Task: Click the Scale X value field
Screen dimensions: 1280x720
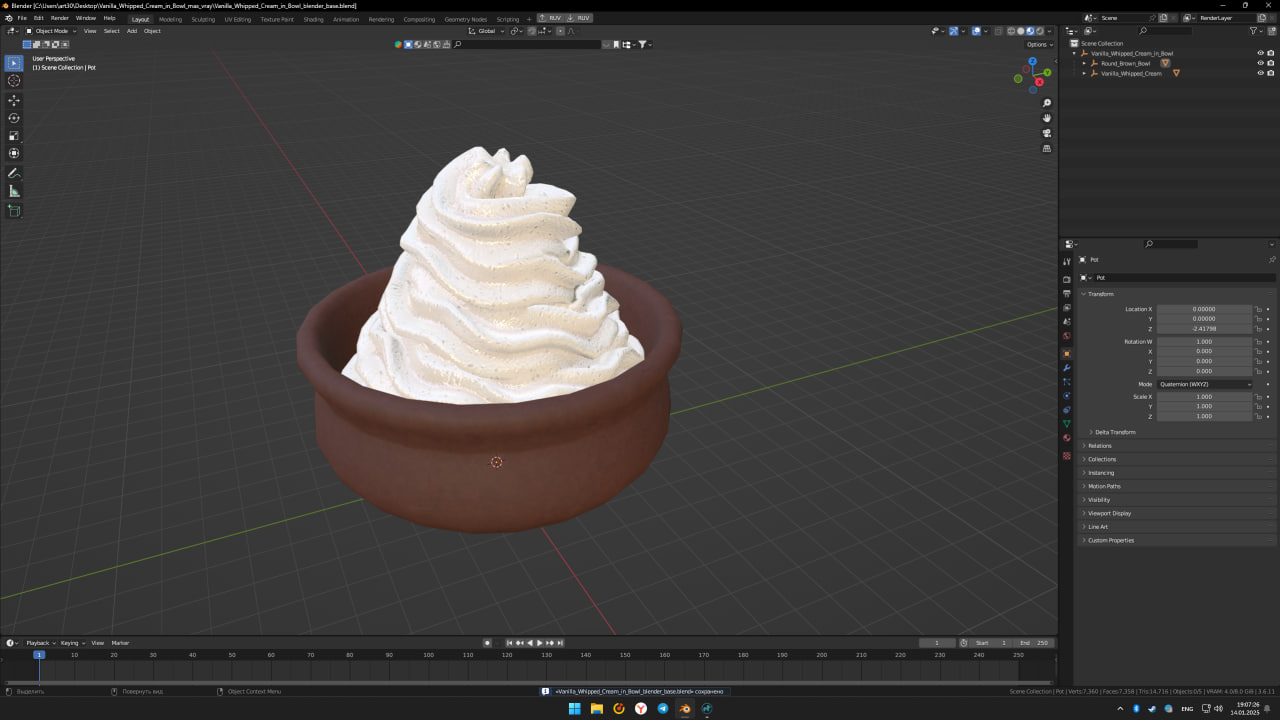Action: (1205, 397)
